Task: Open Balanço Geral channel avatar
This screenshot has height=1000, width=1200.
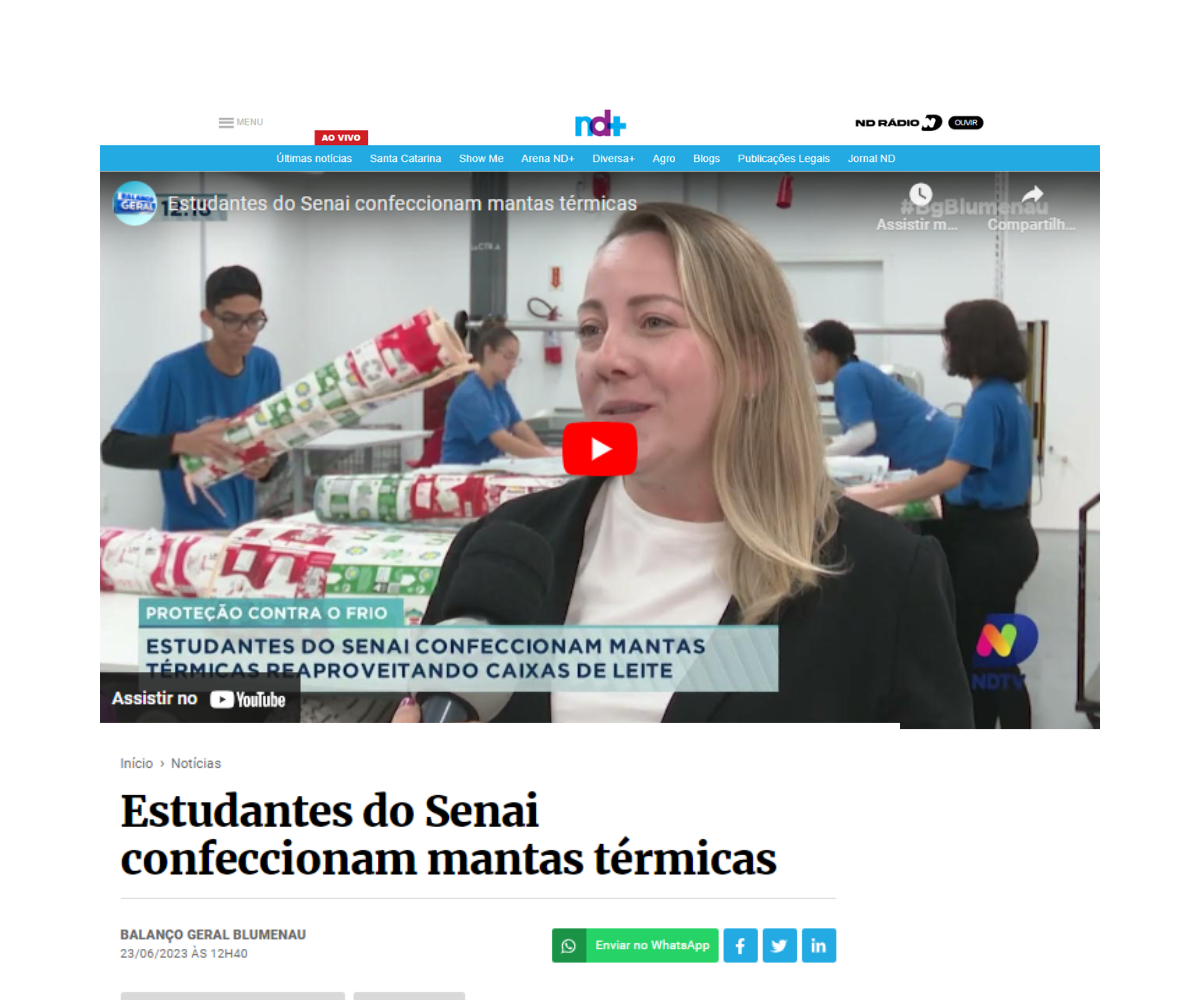Action: [135, 203]
